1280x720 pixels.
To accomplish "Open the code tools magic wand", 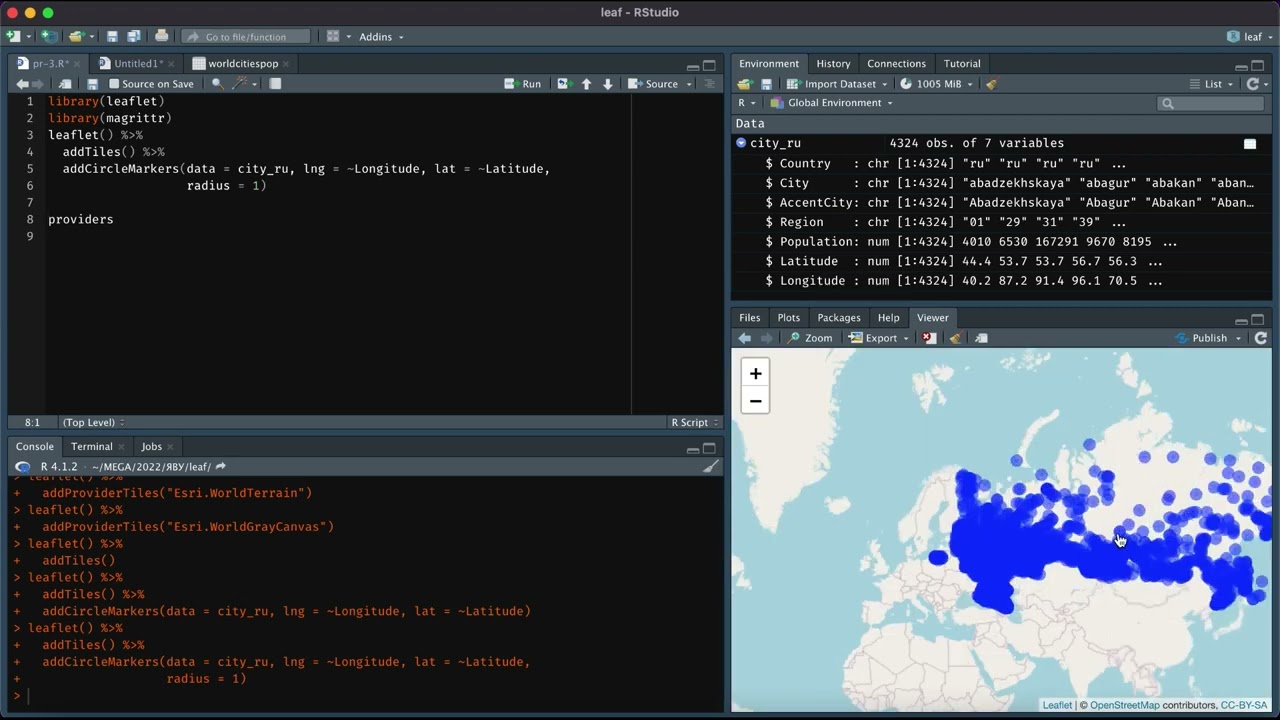I will [x=240, y=84].
